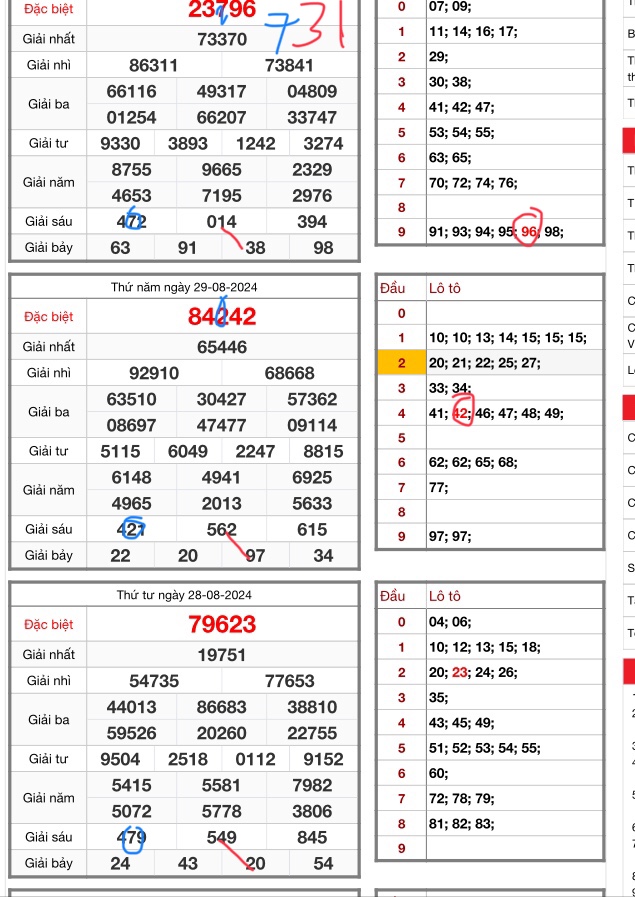
Task: Click third prize number 04809
Action: 312,92
